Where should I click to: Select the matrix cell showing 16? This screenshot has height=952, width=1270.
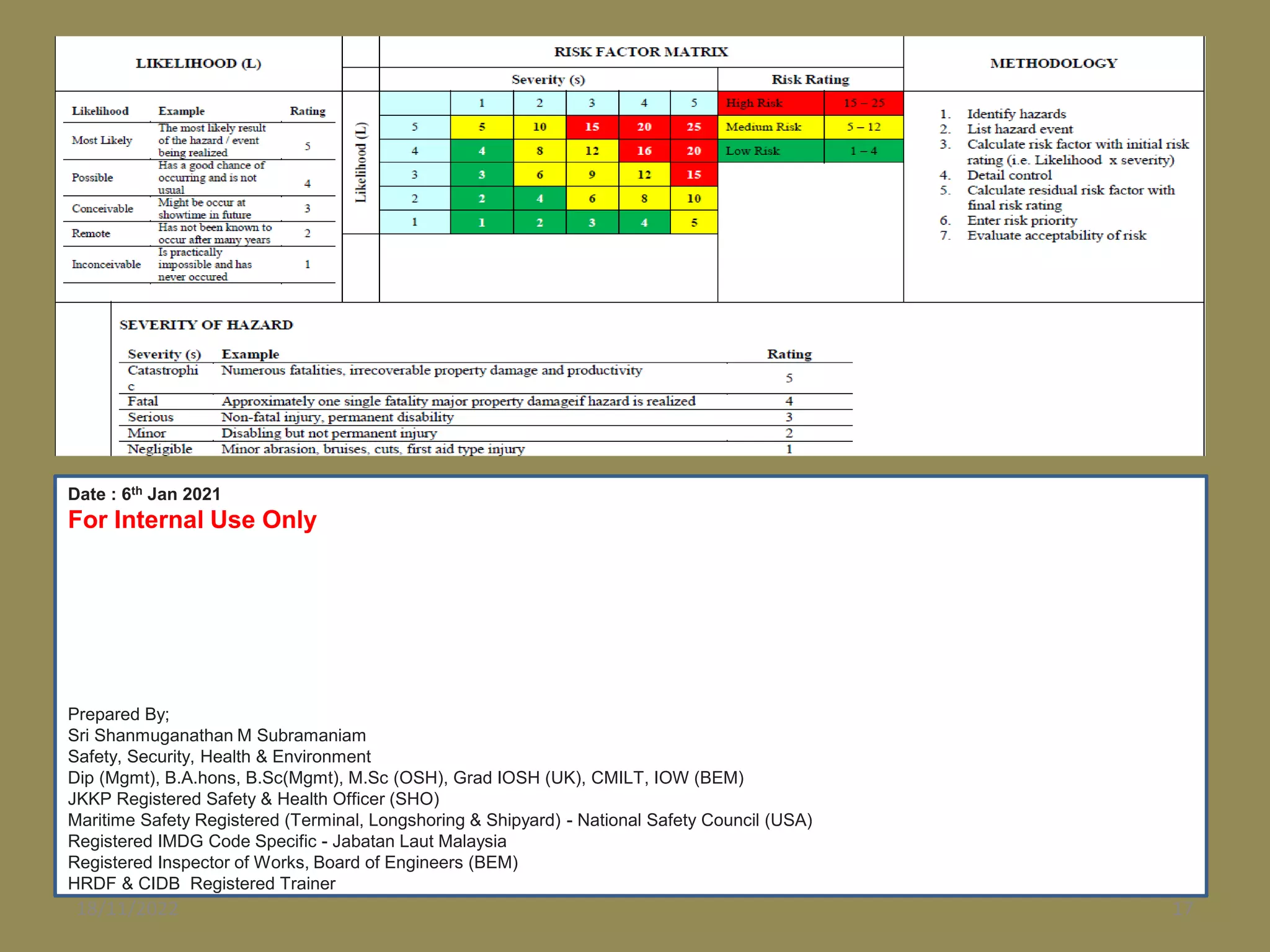pos(644,151)
